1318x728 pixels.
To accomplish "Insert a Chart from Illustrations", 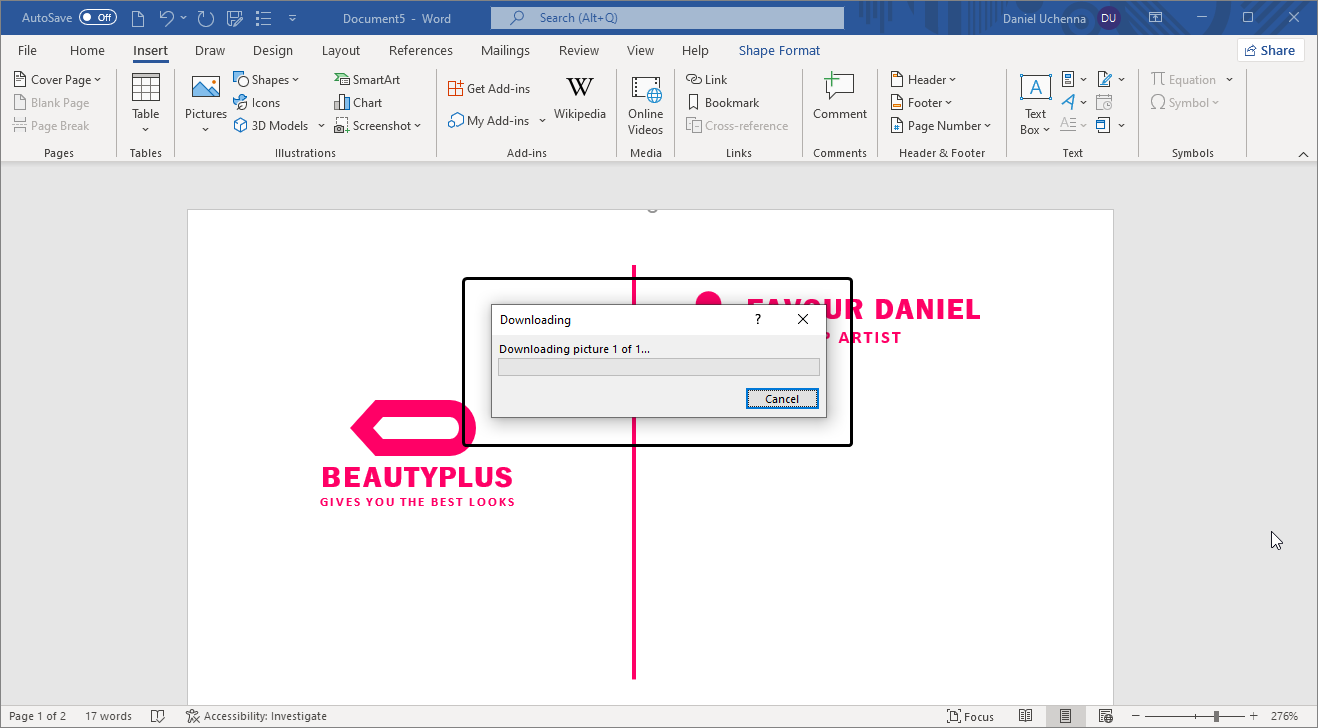I will pos(358,103).
